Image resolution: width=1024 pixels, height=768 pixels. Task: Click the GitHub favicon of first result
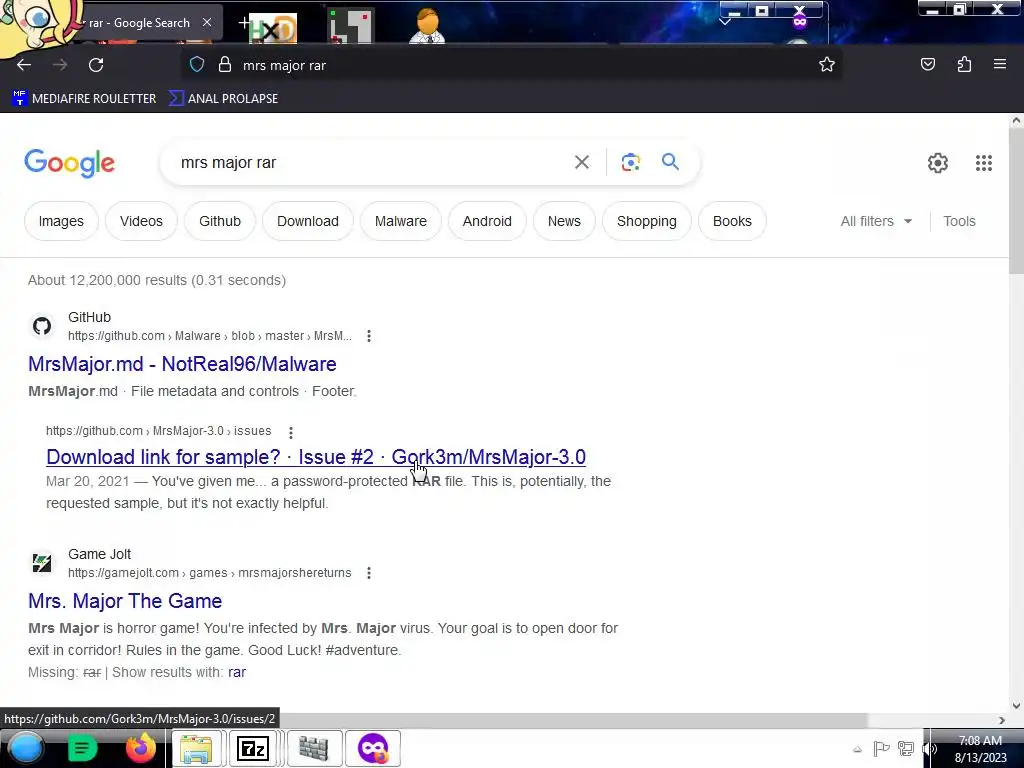pyautogui.click(x=42, y=326)
